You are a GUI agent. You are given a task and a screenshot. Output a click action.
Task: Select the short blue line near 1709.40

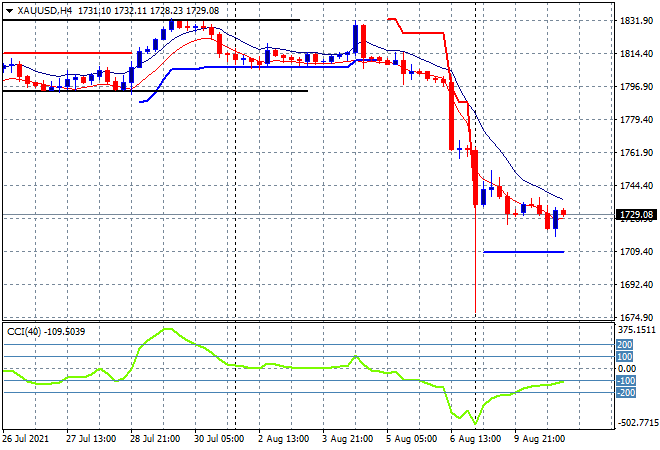tap(523, 252)
